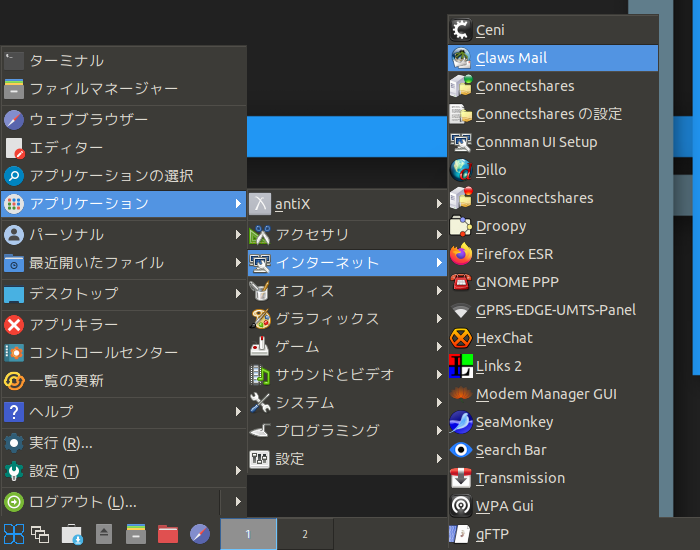The width and height of the screenshot is (700, 550).
Task: Click the ファイルマネージャー menu entry
Action: [124, 89]
